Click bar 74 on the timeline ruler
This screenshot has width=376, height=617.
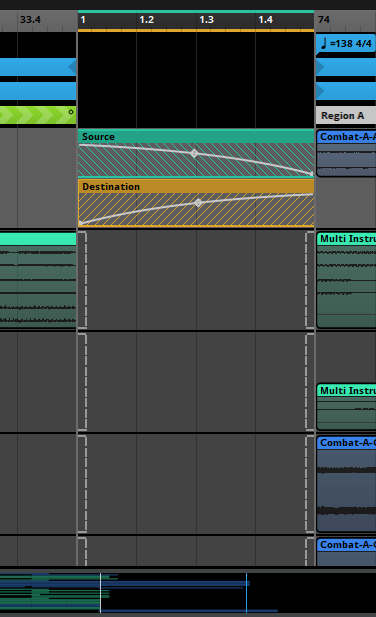click(x=324, y=20)
